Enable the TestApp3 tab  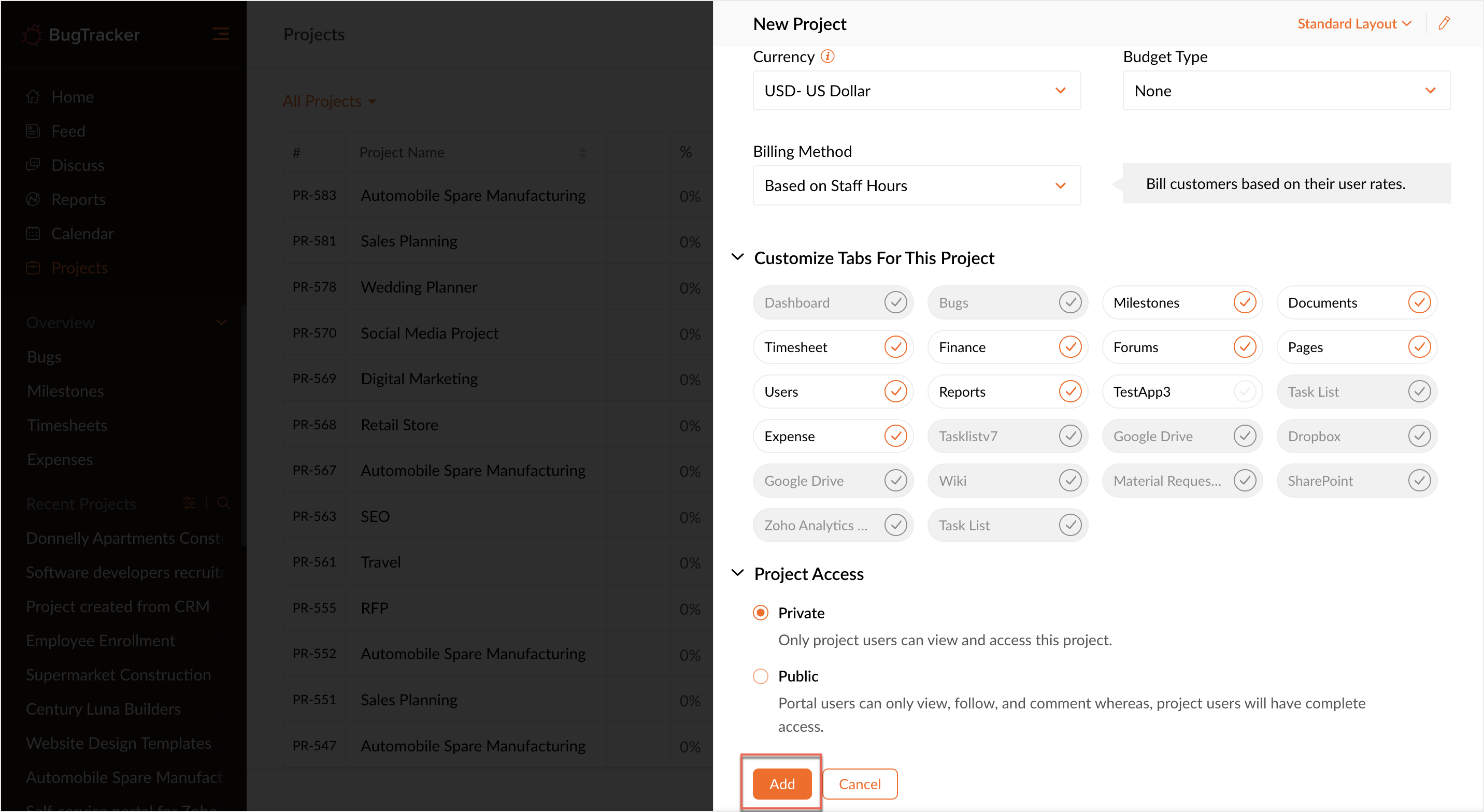click(1244, 392)
